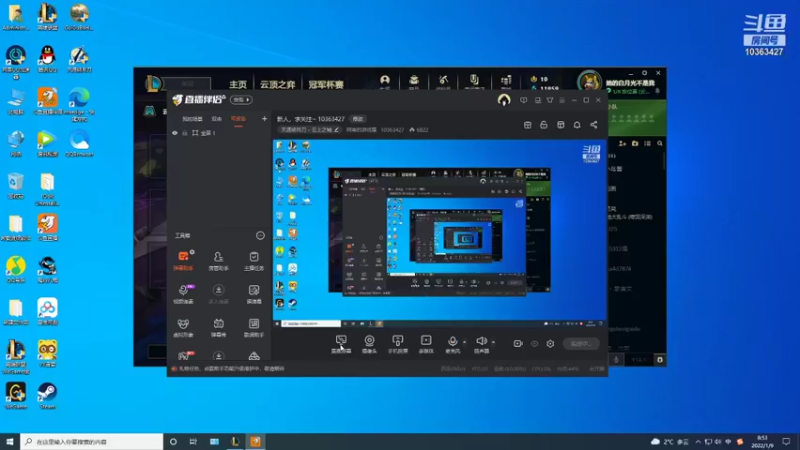The image size is (800, 450).
Task: Click the taskbar search box
Action: pos(92,441)
